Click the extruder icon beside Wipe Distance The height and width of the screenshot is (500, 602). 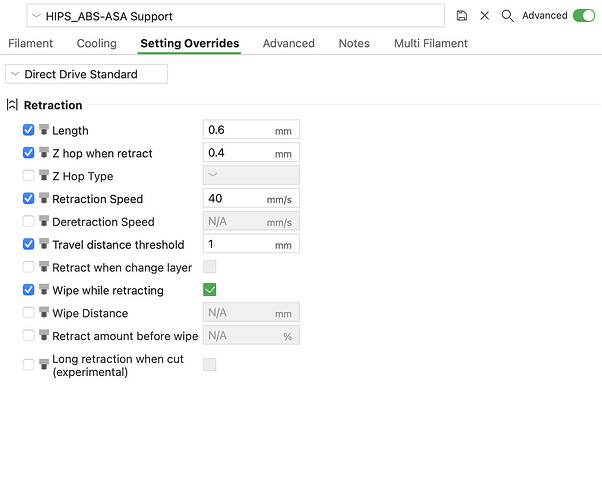click(44, 313)
